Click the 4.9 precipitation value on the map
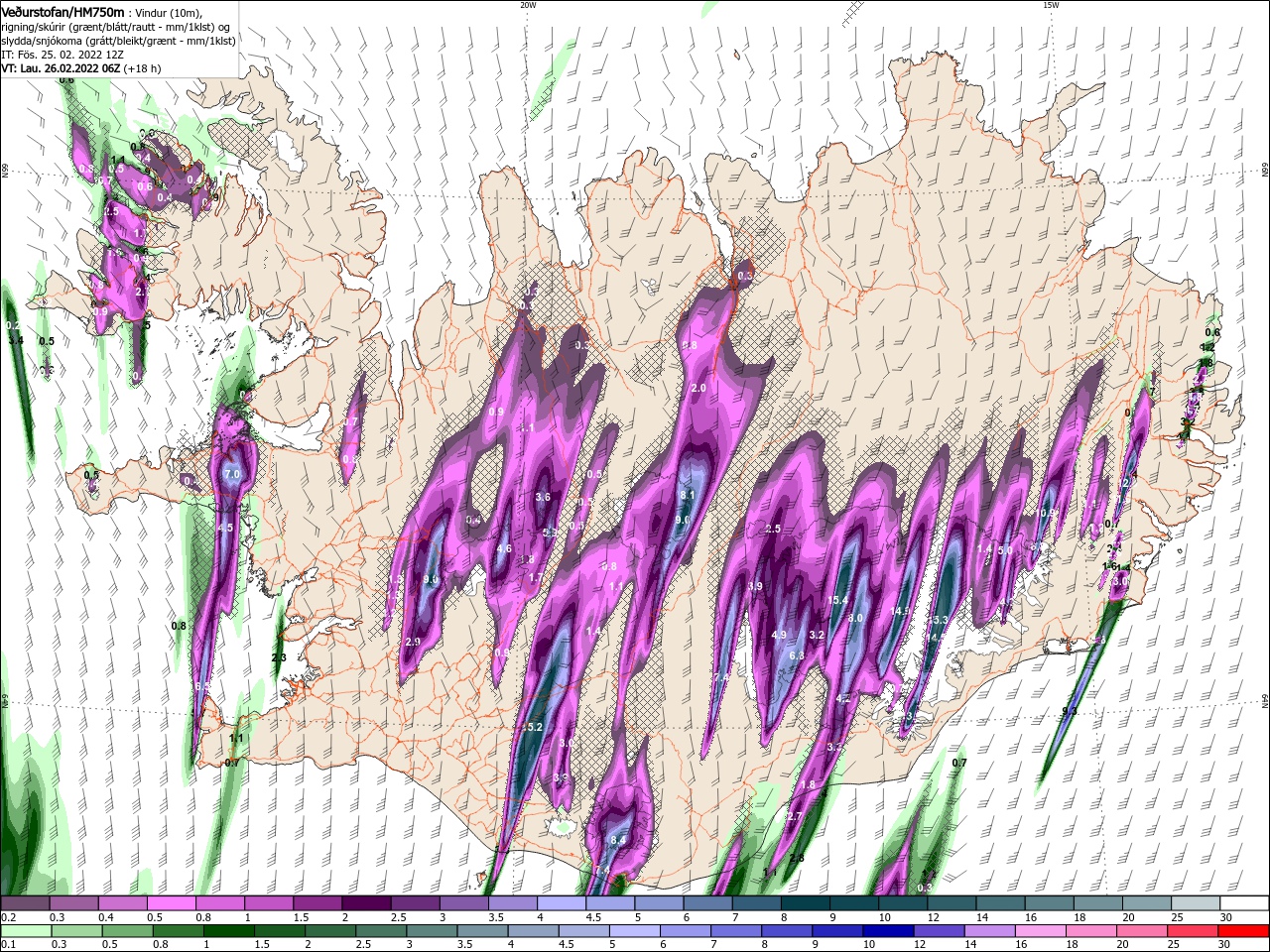This screenshot has height=952, width=1270. coord(779,635)
